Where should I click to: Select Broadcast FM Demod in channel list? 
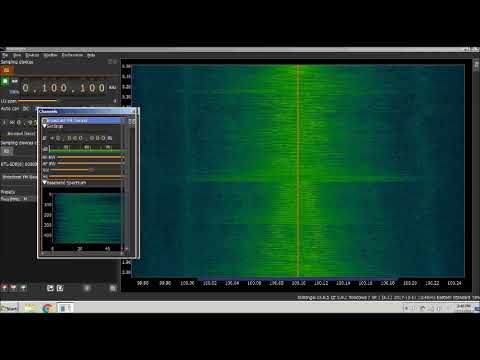[19, 177]
